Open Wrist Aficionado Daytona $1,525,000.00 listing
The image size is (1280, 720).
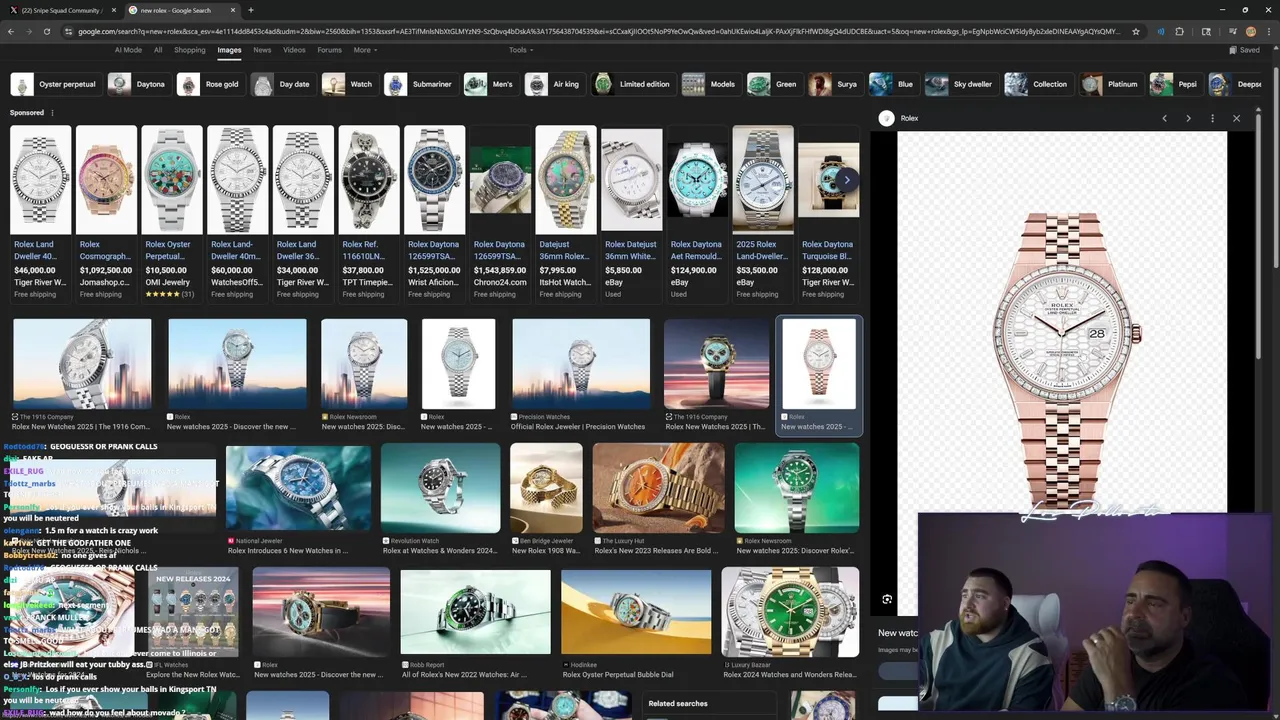coord(435,212)
